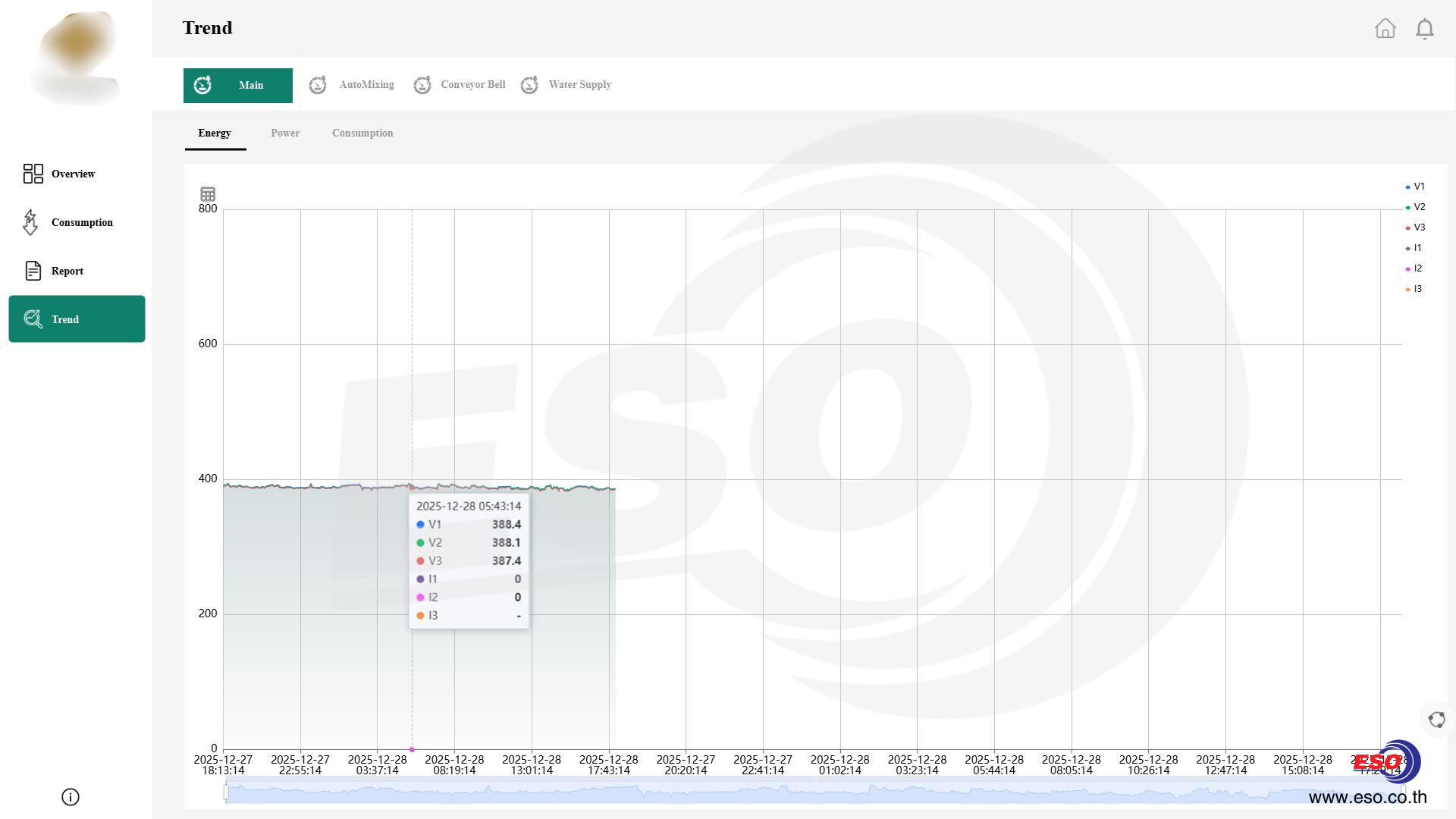Open the notification bell

pos(1425,29)
